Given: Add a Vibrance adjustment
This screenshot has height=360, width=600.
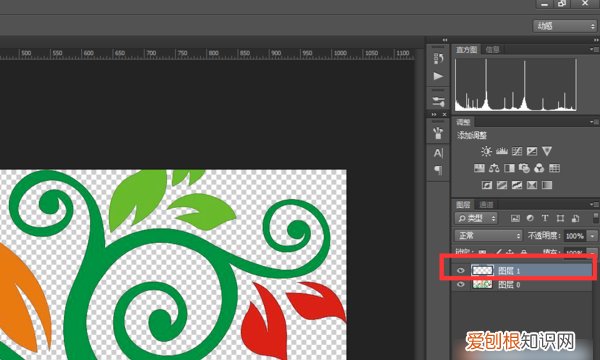Looking at the screenshot, I should 547,151.
